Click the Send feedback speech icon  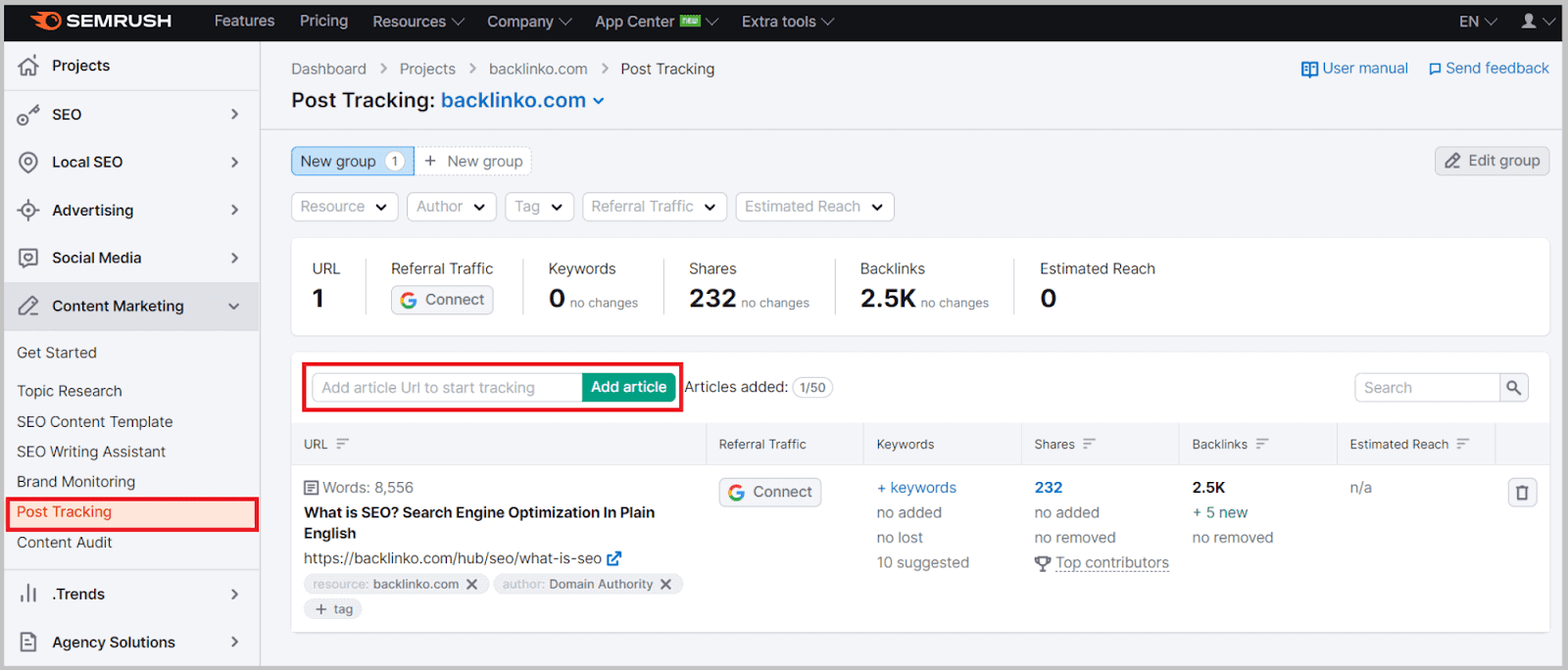pyautogui.click(x=1435, y=70)
